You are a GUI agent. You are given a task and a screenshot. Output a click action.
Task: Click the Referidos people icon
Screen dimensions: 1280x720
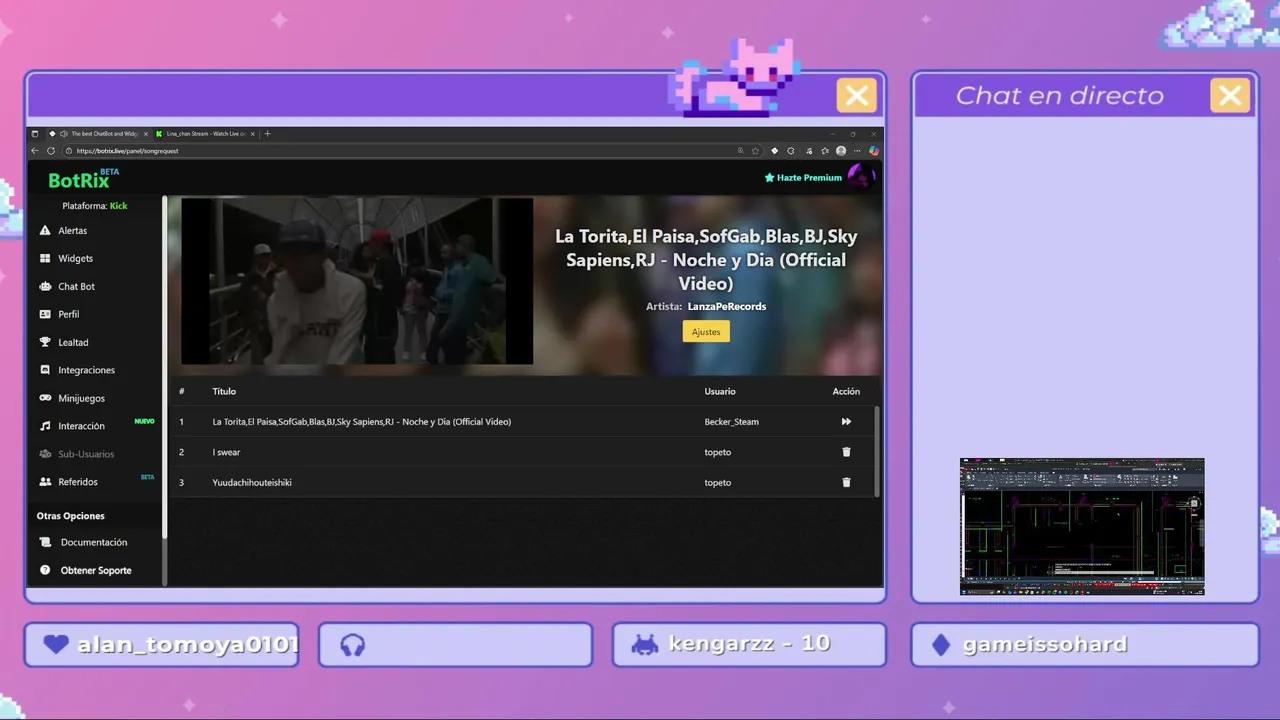click(44, 482)
